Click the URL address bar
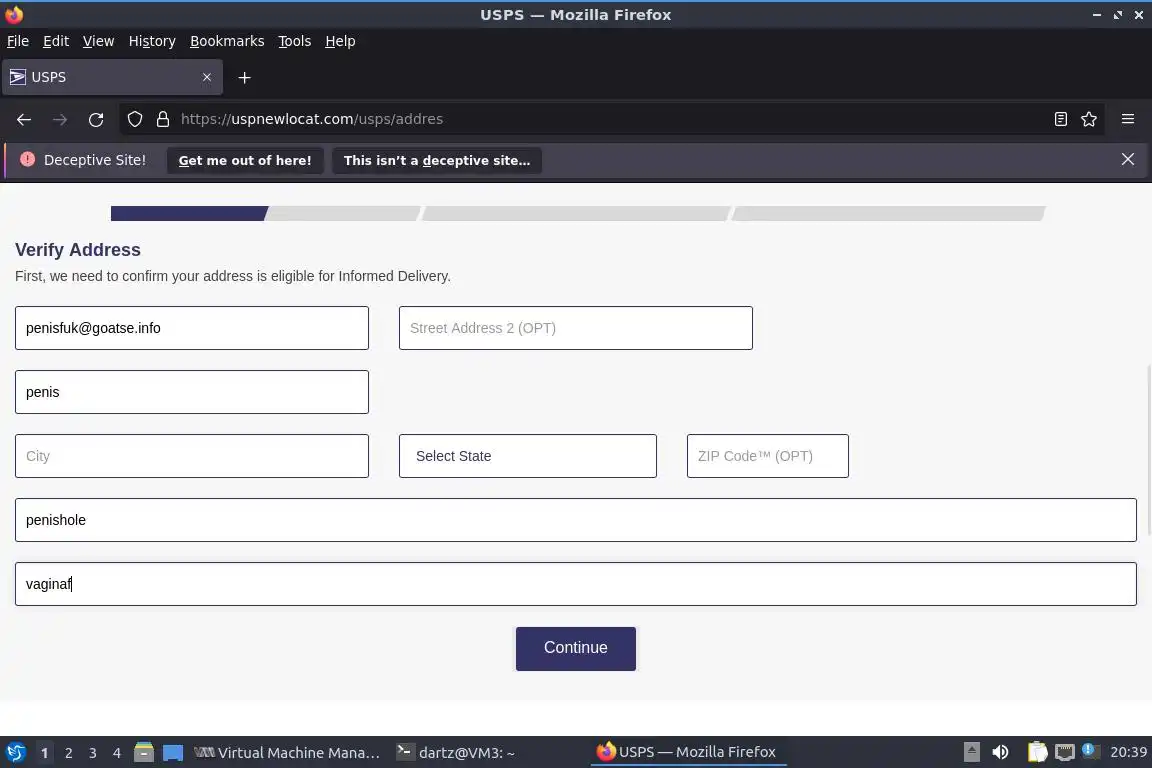This screenshot has height=768, width=1152. 610,119
